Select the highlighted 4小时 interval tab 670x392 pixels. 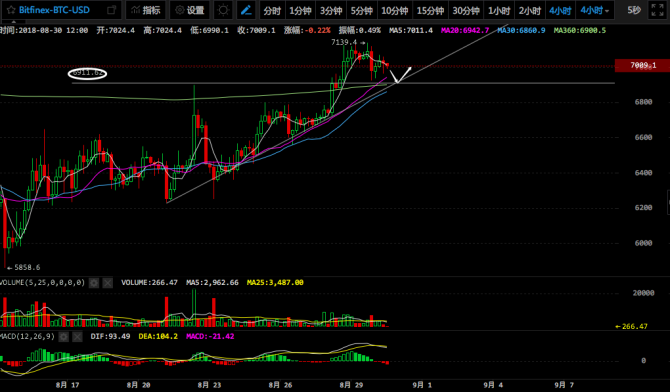(x=560, y=11)
